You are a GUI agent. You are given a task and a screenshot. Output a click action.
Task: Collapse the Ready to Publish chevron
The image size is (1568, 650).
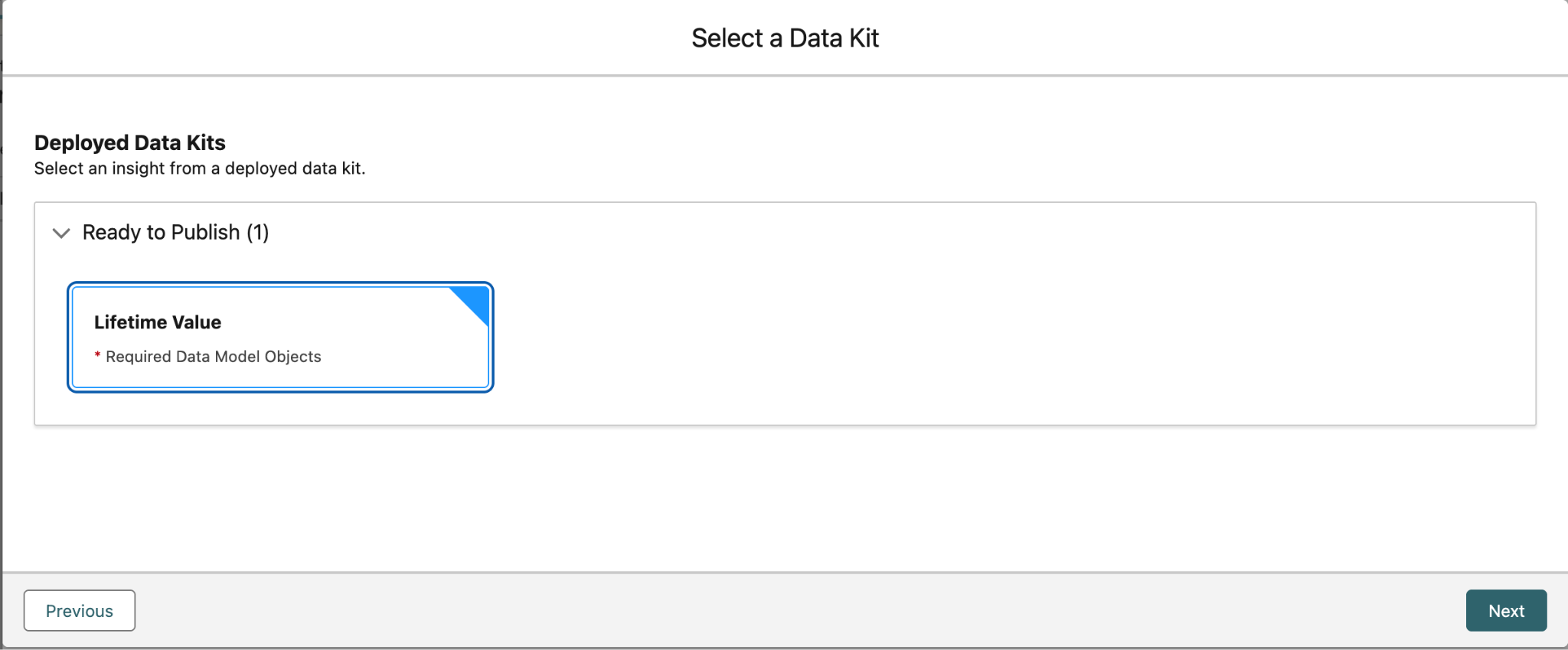tap(61, 233)
